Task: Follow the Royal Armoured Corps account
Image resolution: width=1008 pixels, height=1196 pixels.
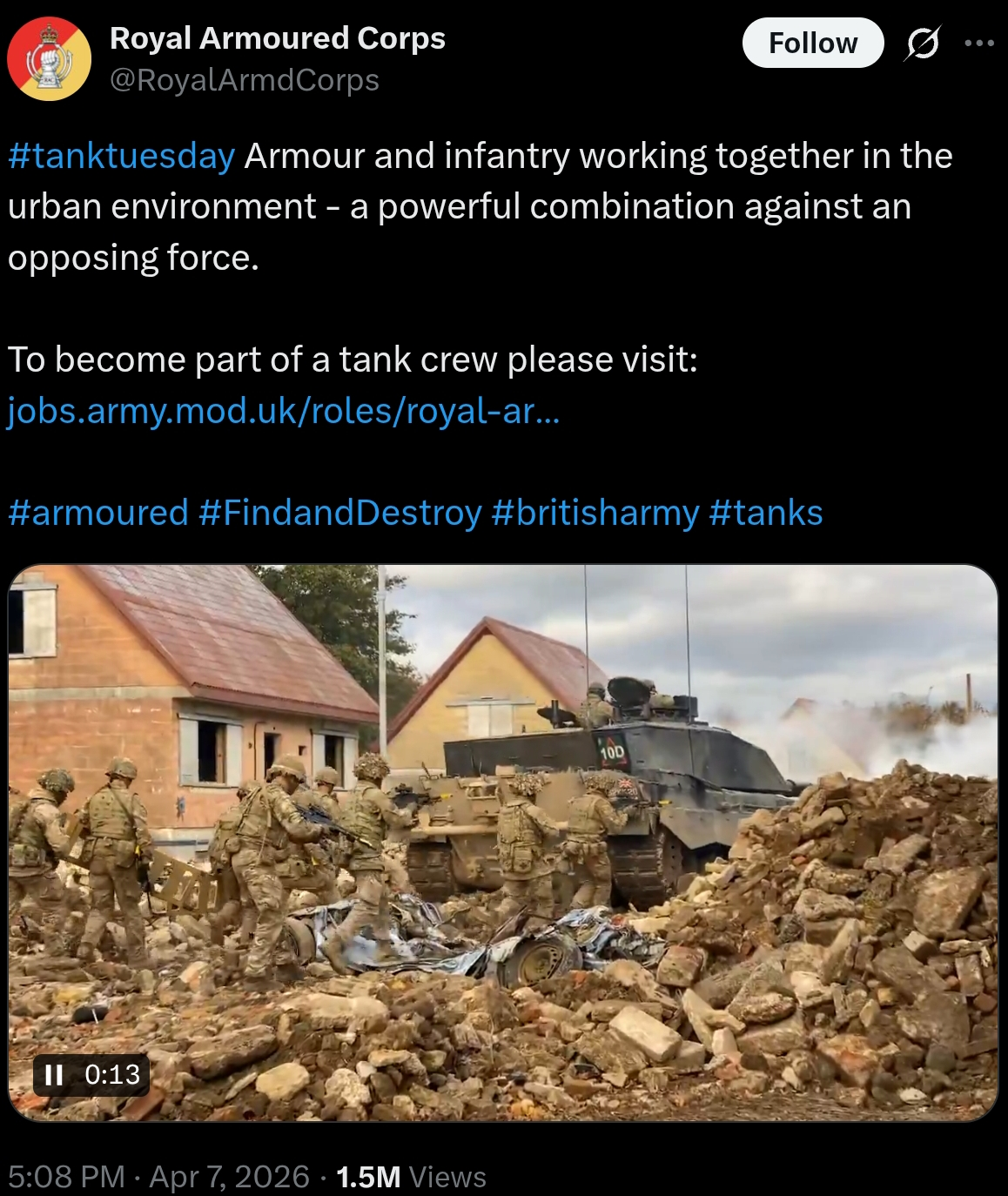Action: (x=813, y=43)
